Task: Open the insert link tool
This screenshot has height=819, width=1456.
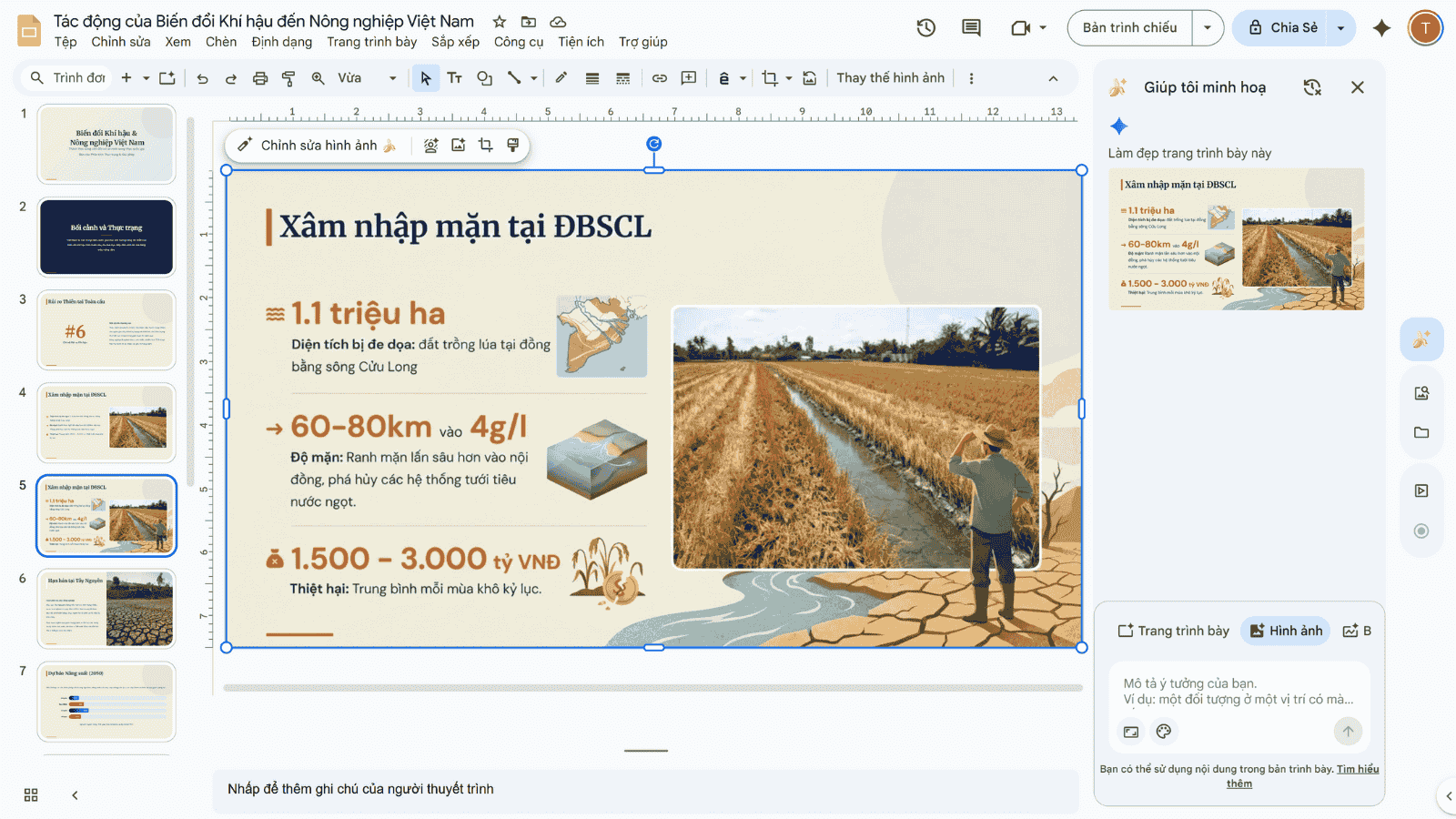Action: pos(660,78)
